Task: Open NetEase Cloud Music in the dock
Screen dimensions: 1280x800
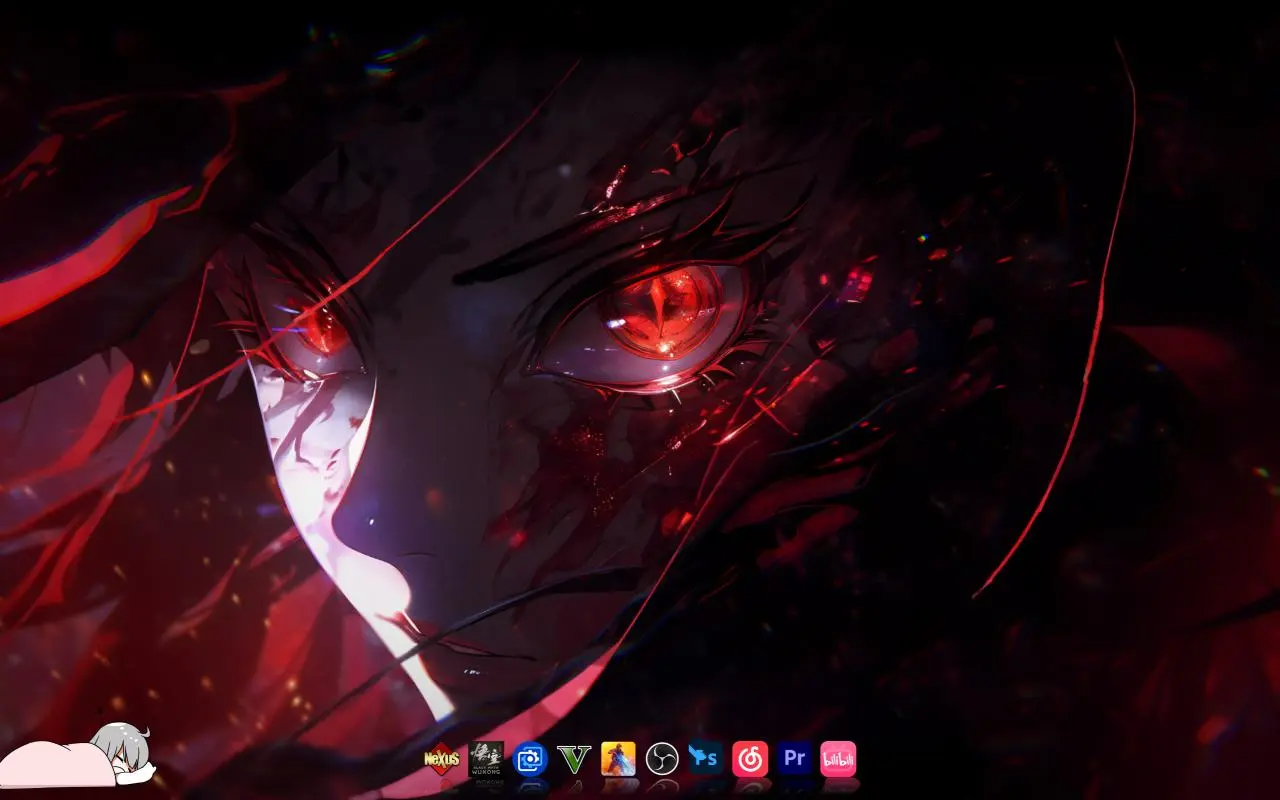Action: click(750, 759)
